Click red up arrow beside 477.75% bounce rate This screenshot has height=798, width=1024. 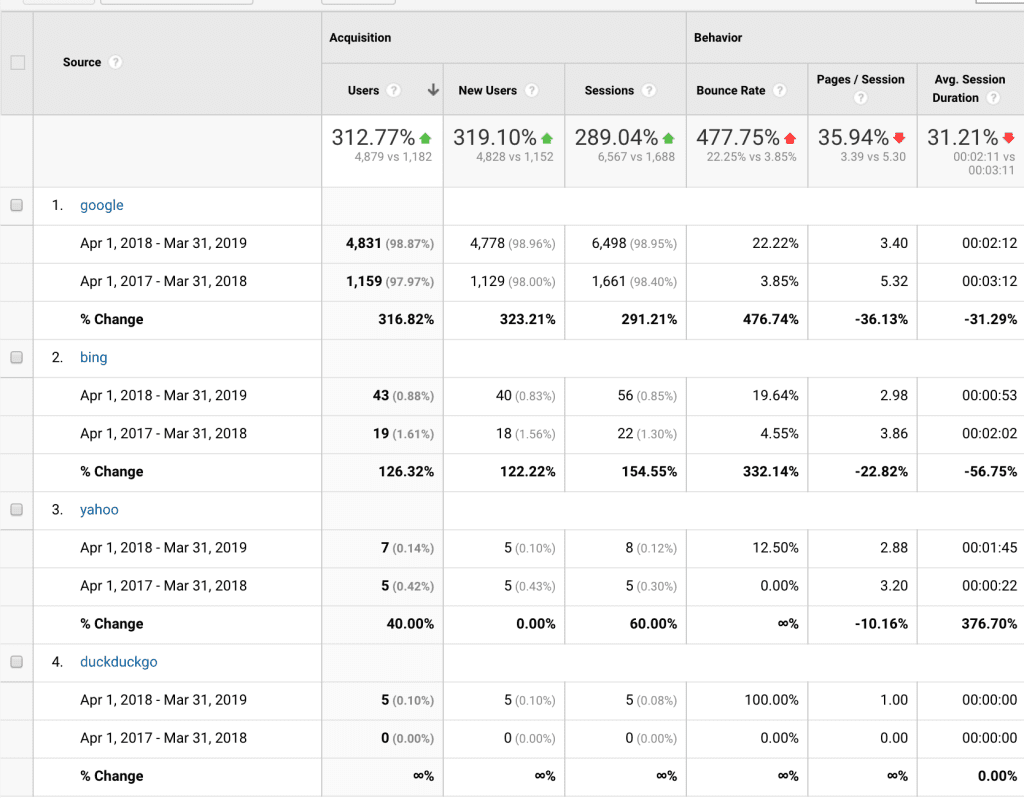790,138
